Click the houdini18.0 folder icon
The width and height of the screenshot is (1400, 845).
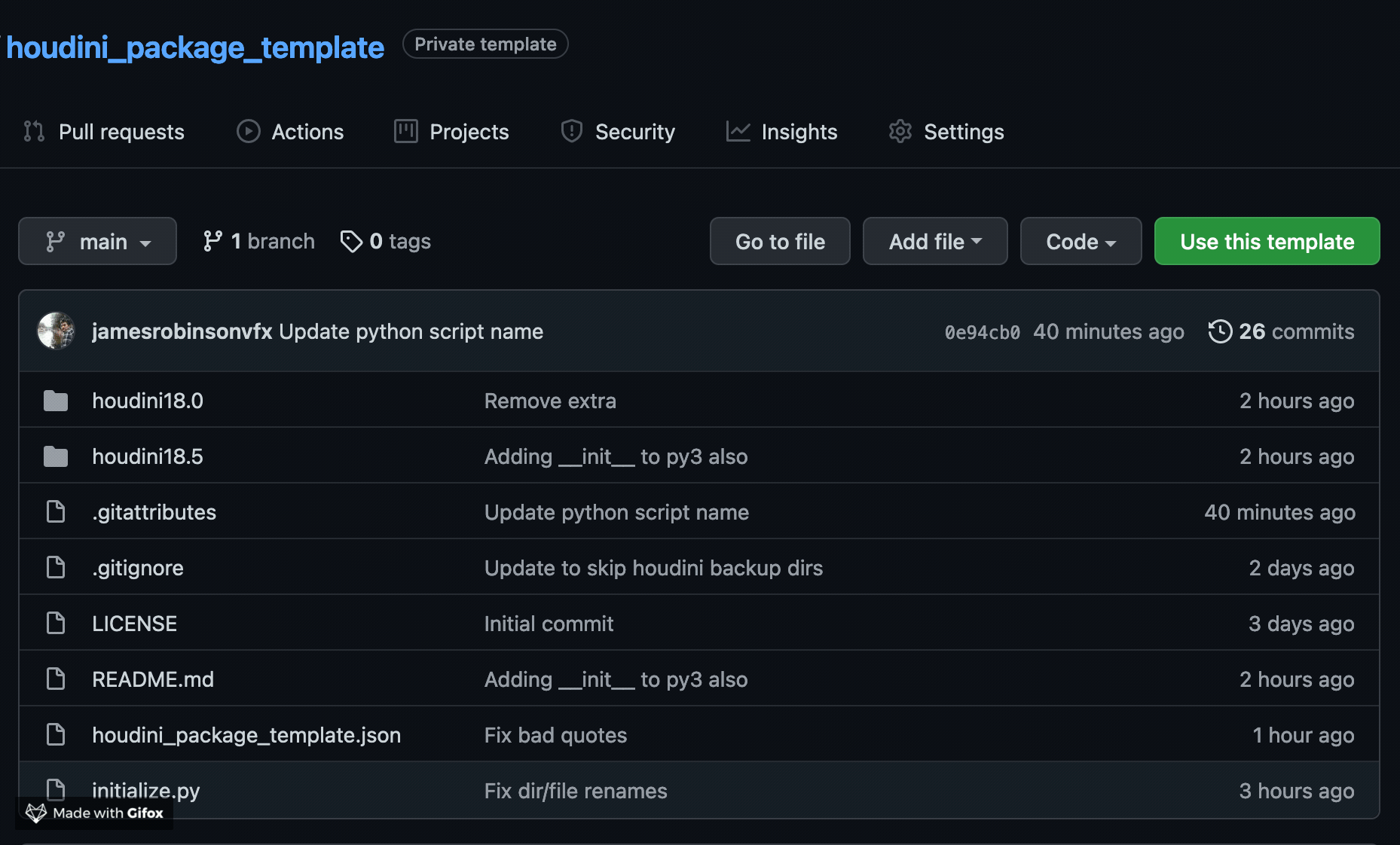[56, 401]
